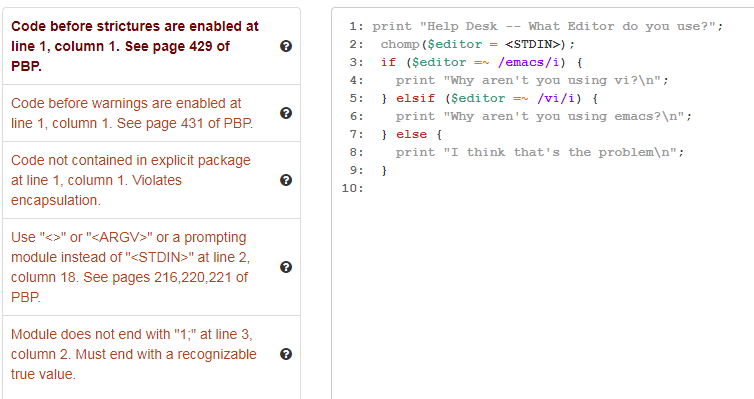
Task: Open help icon for module ending violation
Action: (x=286, y=354)
